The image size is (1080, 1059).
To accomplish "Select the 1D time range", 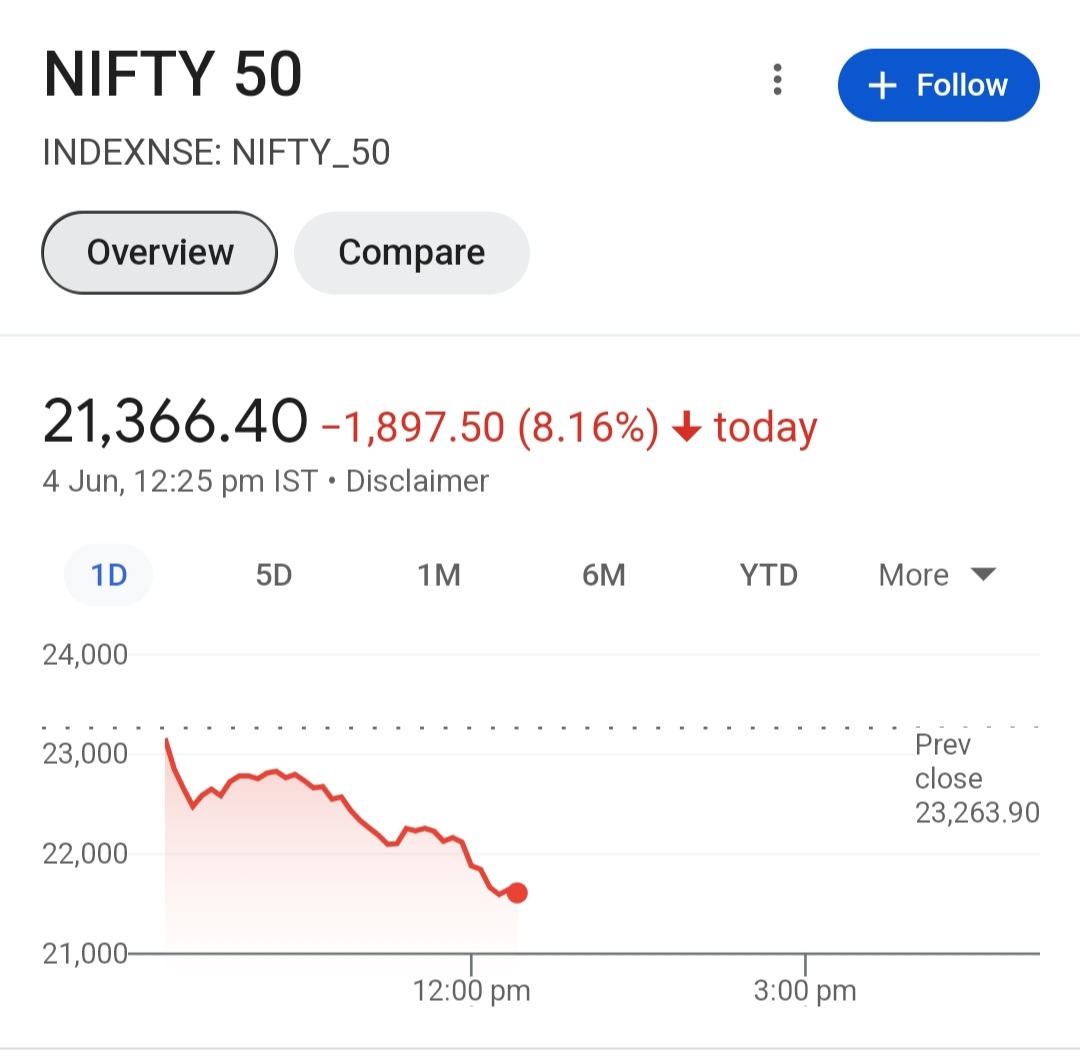I will point(108,575).
